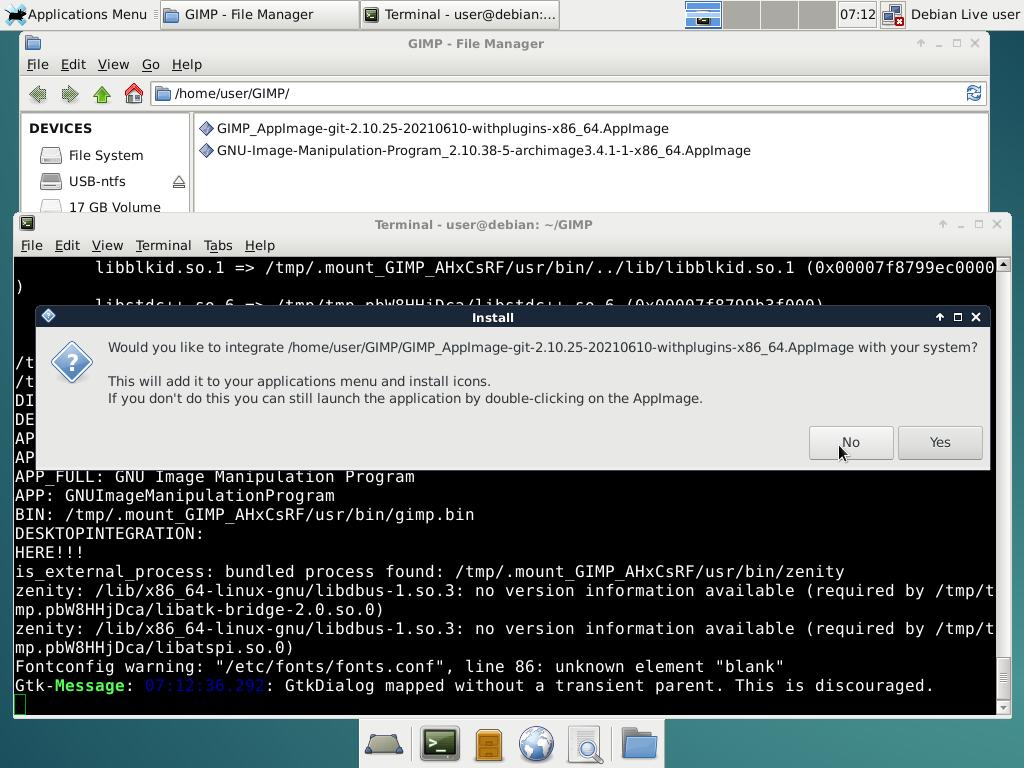1024x768 pixels.
Task: Click the File Manager window title bar icon
Action: click(33, 43)
